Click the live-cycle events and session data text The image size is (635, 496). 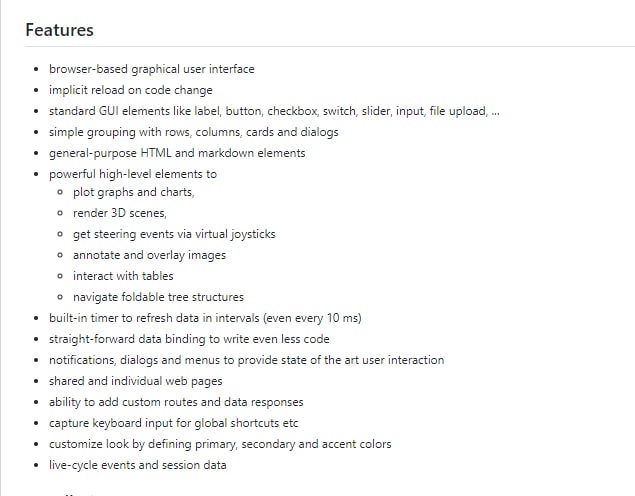coord(137,465)
